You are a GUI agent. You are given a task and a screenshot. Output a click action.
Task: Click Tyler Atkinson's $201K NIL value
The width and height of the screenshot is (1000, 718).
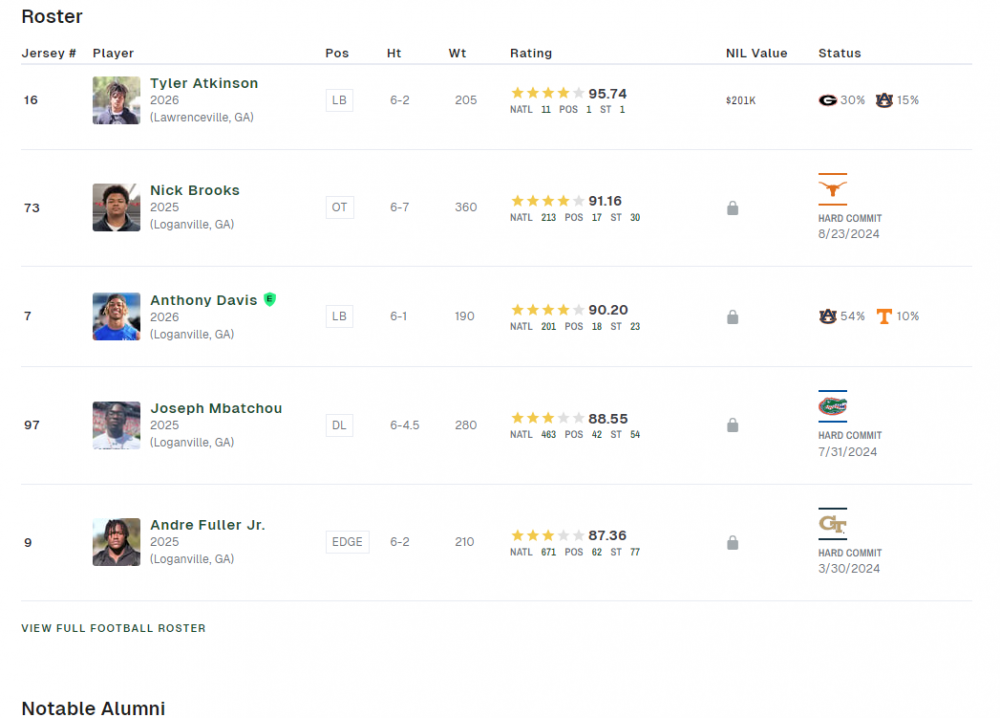pyautogui.click(x=741, y=101)
